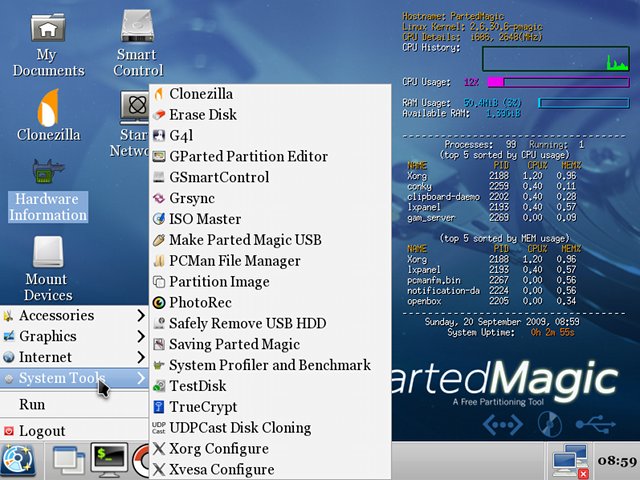Open PhotoRec menu entry
Screen dimensions: 640x480
[270, 302]
